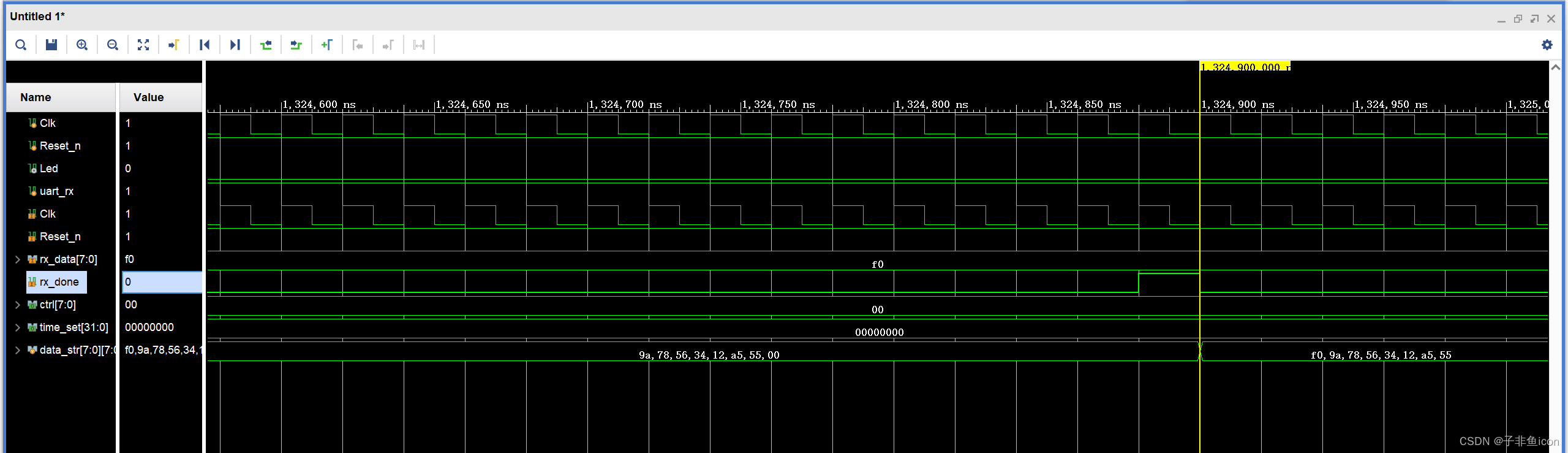The image size is (1568, 453).
Task: Expand the rx_data[7:0] bus
Action: point(18,259)
